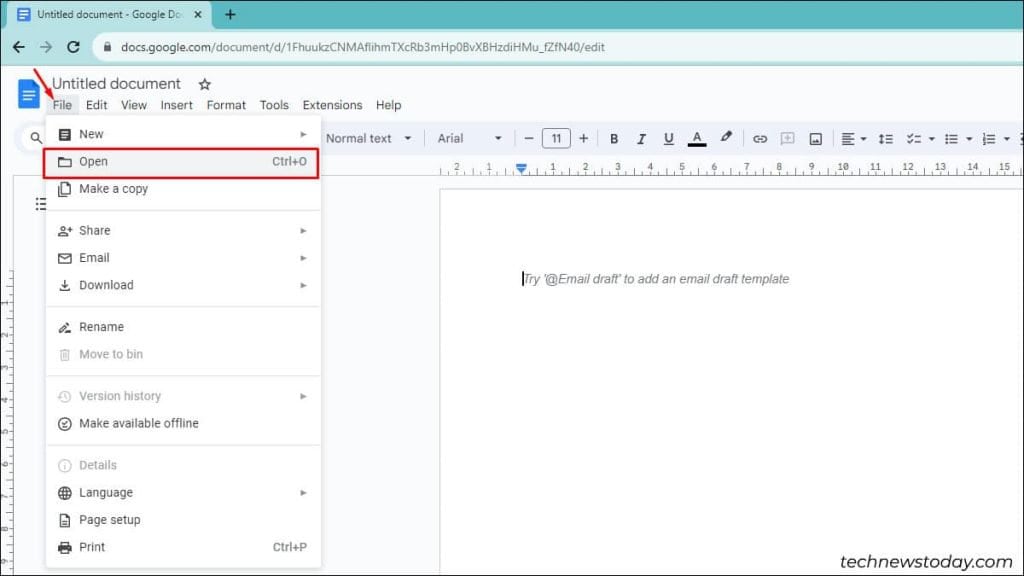This screenshot has height=576, width=1024.
Task: Choose Open in the File menu
Action: [182, 161]
